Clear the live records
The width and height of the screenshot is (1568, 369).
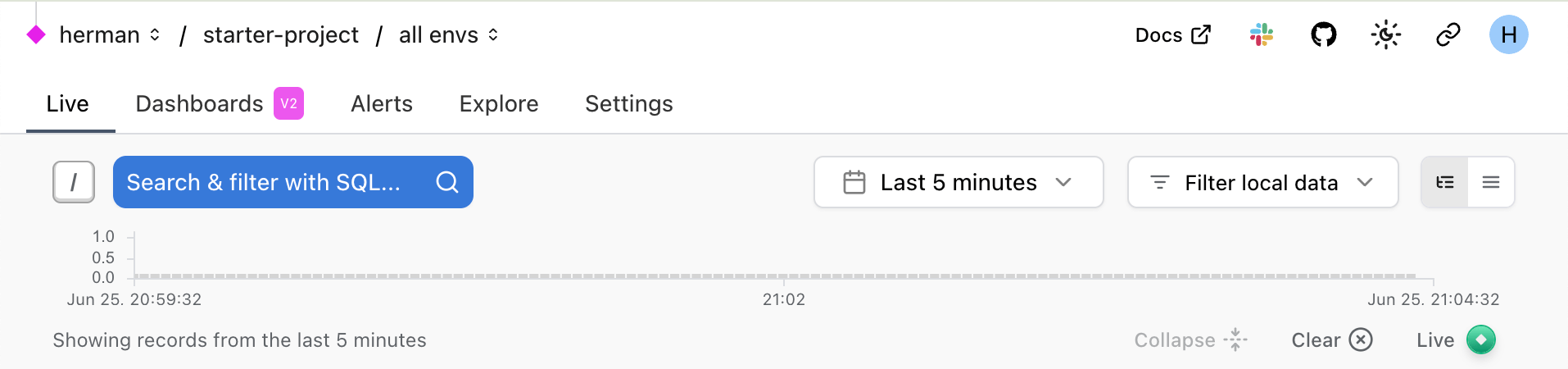(x=1331, y=339)
